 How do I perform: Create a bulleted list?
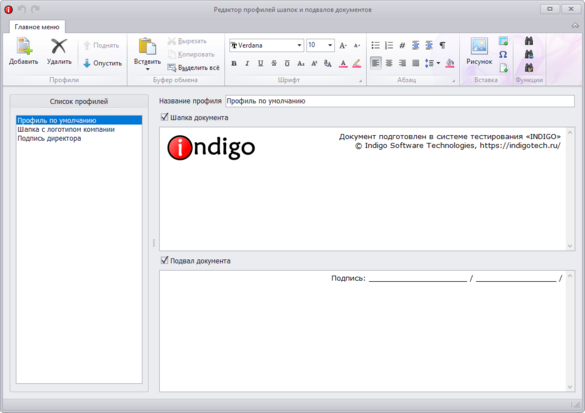point(375,46)
